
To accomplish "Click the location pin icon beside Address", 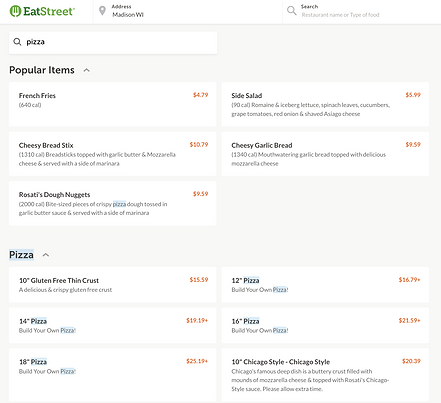I will point(103,11).
